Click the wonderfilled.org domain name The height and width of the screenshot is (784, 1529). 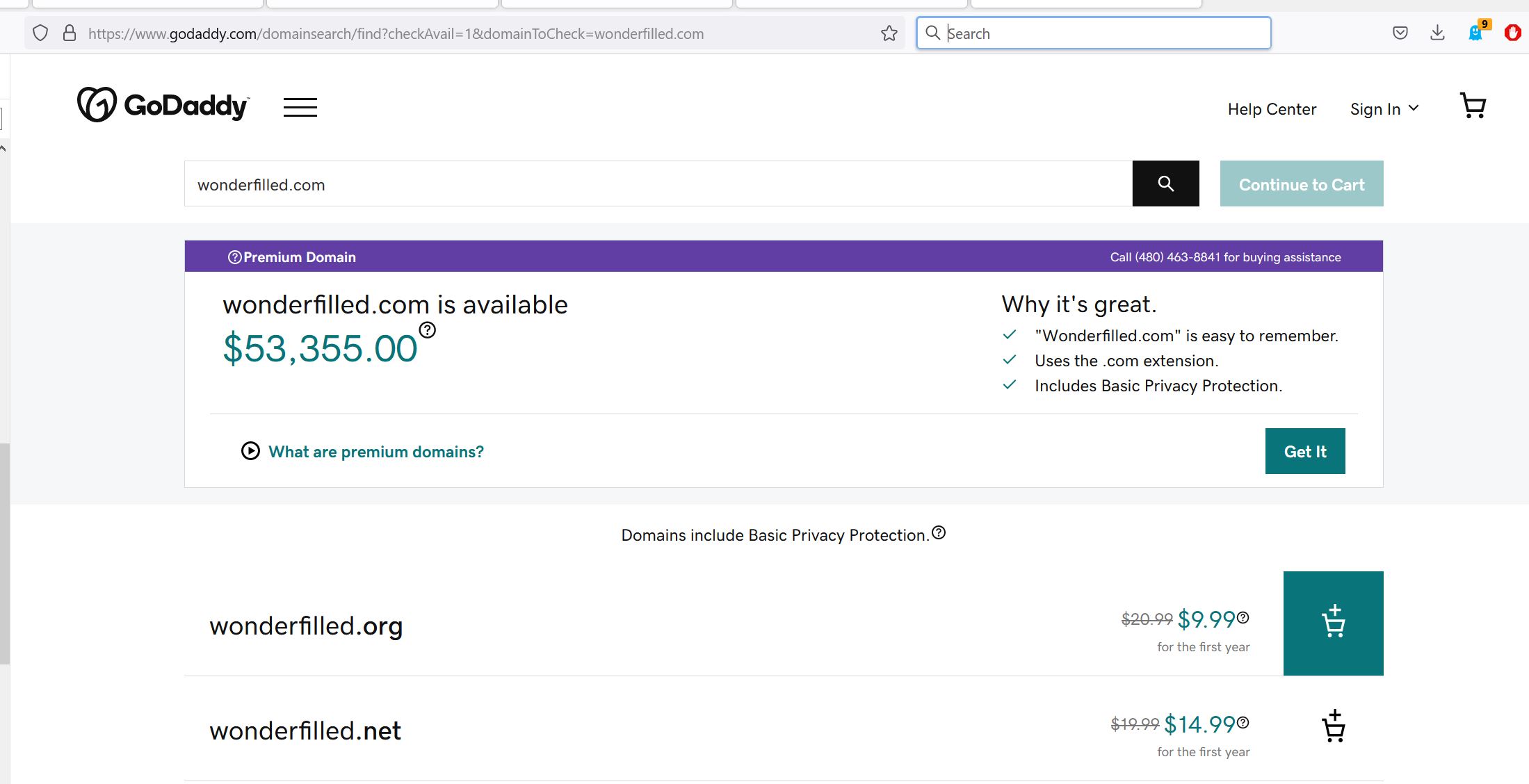[306, 626]
